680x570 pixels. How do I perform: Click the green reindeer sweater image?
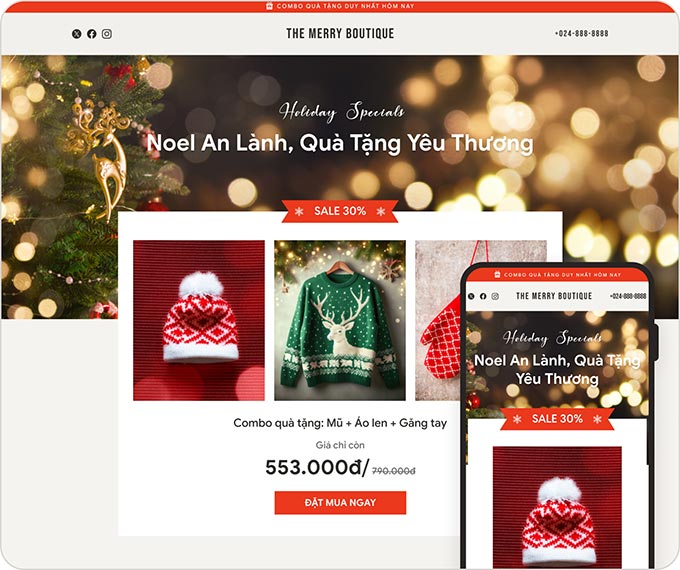[x=340, y=320]
